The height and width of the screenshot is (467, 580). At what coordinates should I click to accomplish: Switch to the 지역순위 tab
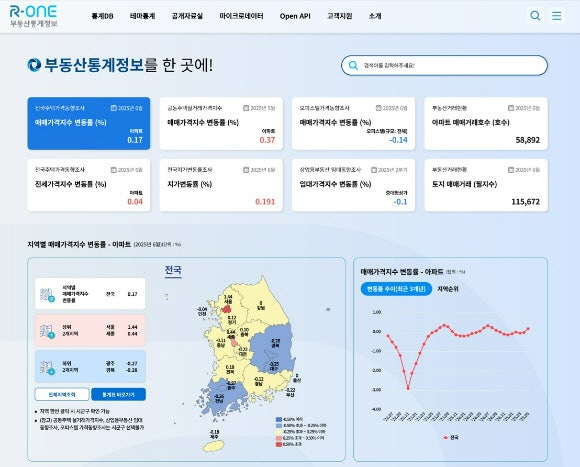click(448, 289)
